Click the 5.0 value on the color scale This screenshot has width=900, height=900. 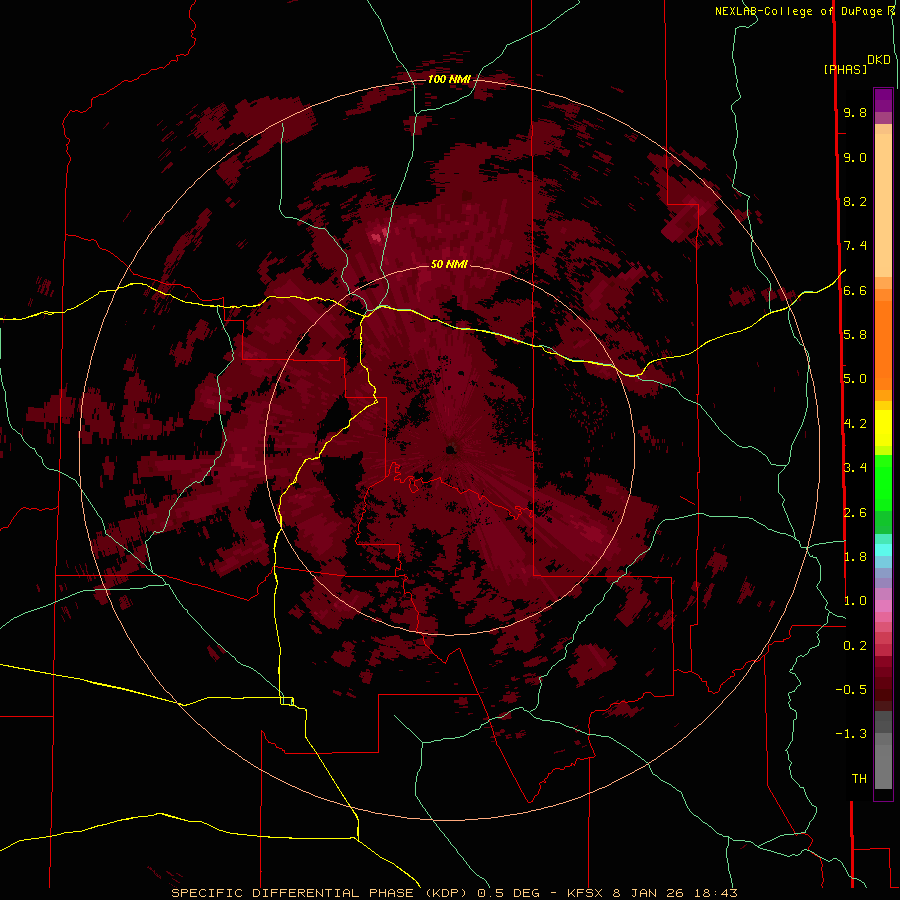click(855, 379)
